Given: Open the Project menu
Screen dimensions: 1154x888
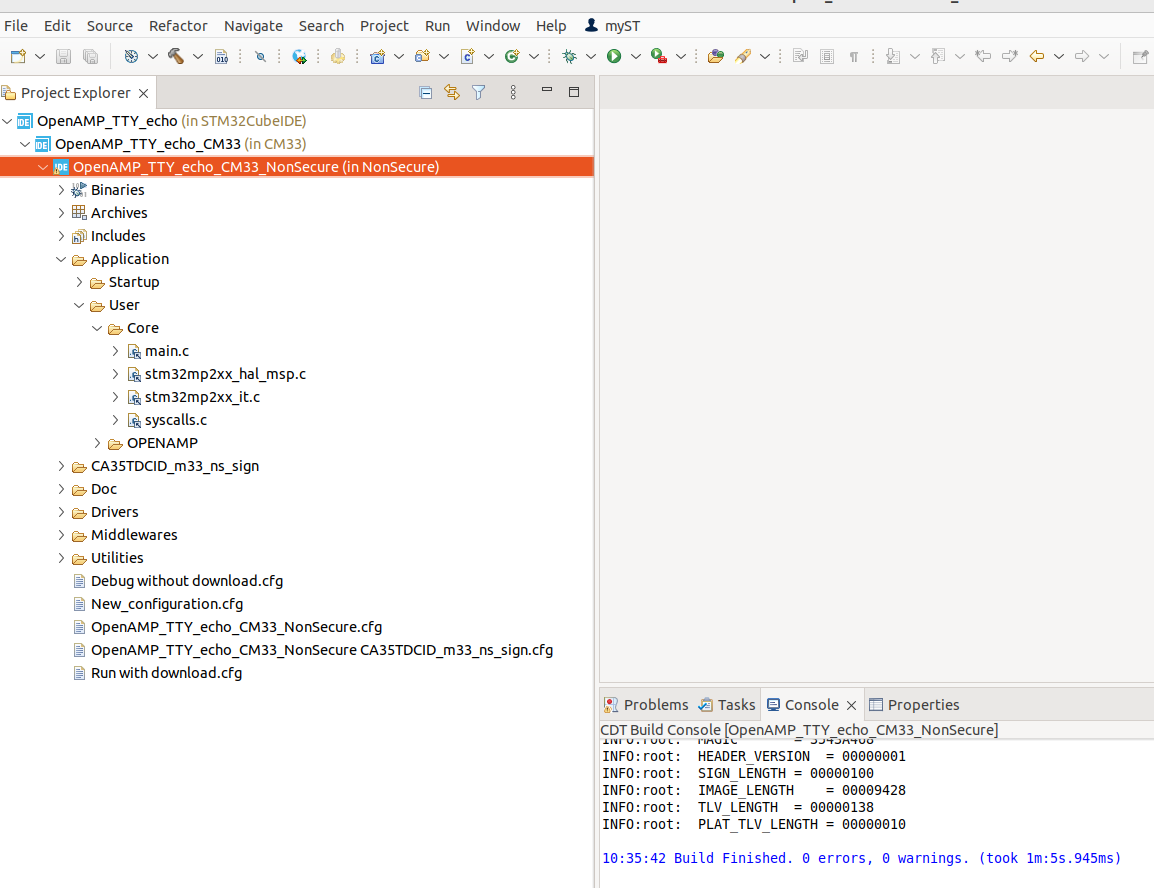Looking at the screenshot, I should coord(383,26).
